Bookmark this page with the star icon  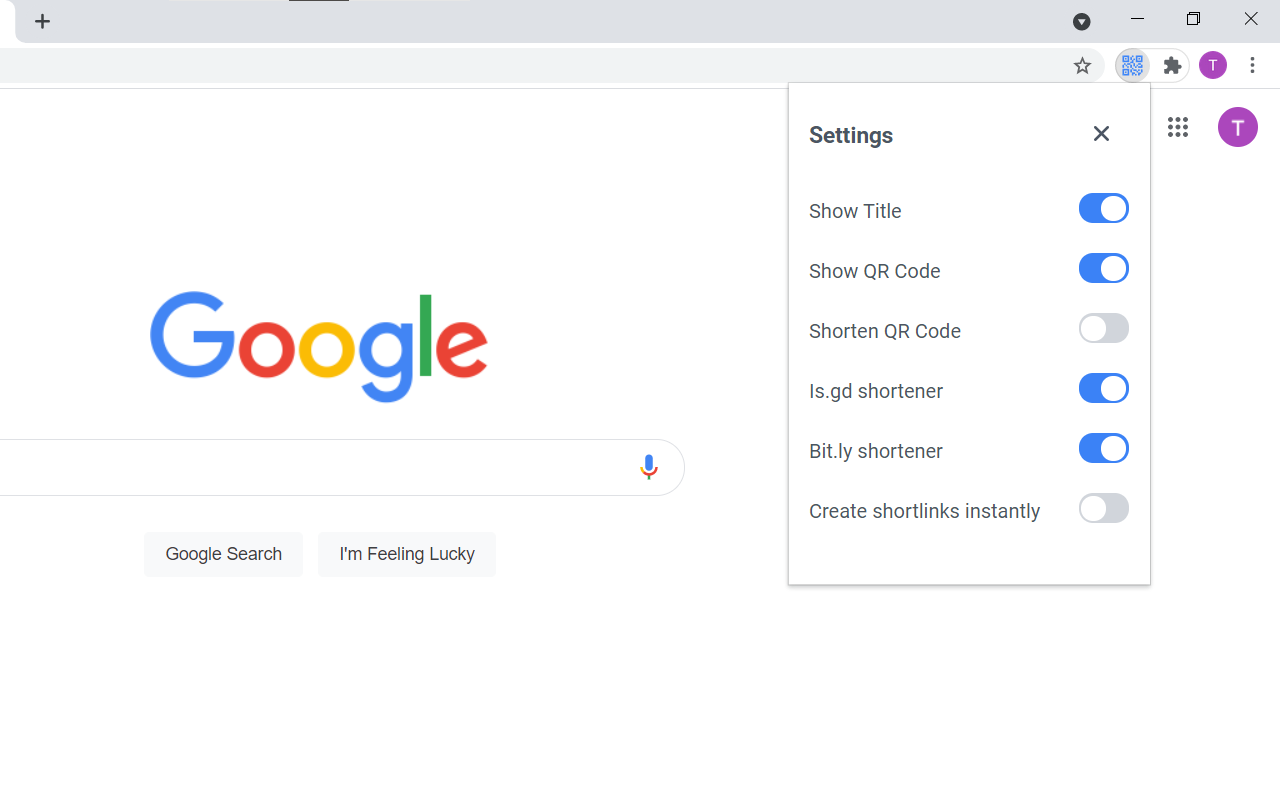point(1082,66)
